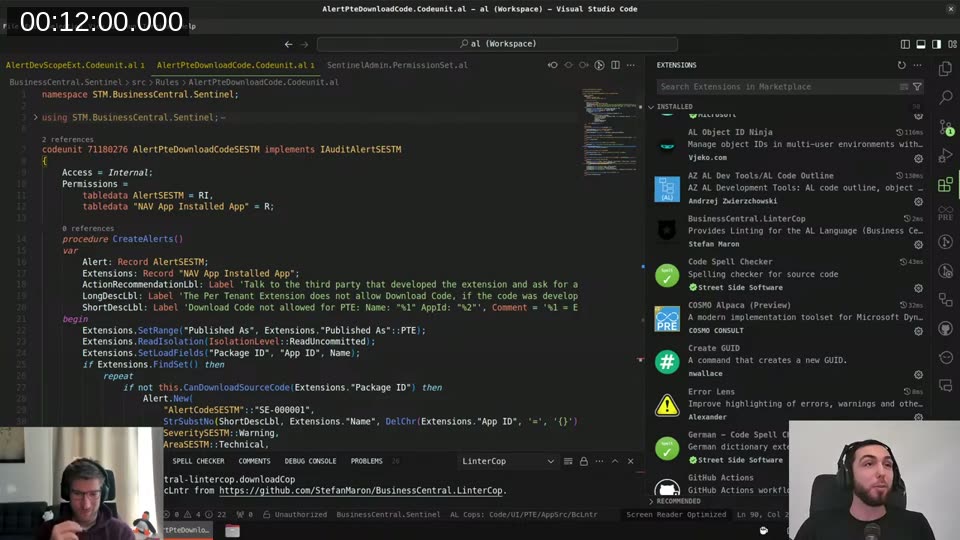Toggle bottom panel layout button
Screen dimensions: 960x540
pos(921,44)
